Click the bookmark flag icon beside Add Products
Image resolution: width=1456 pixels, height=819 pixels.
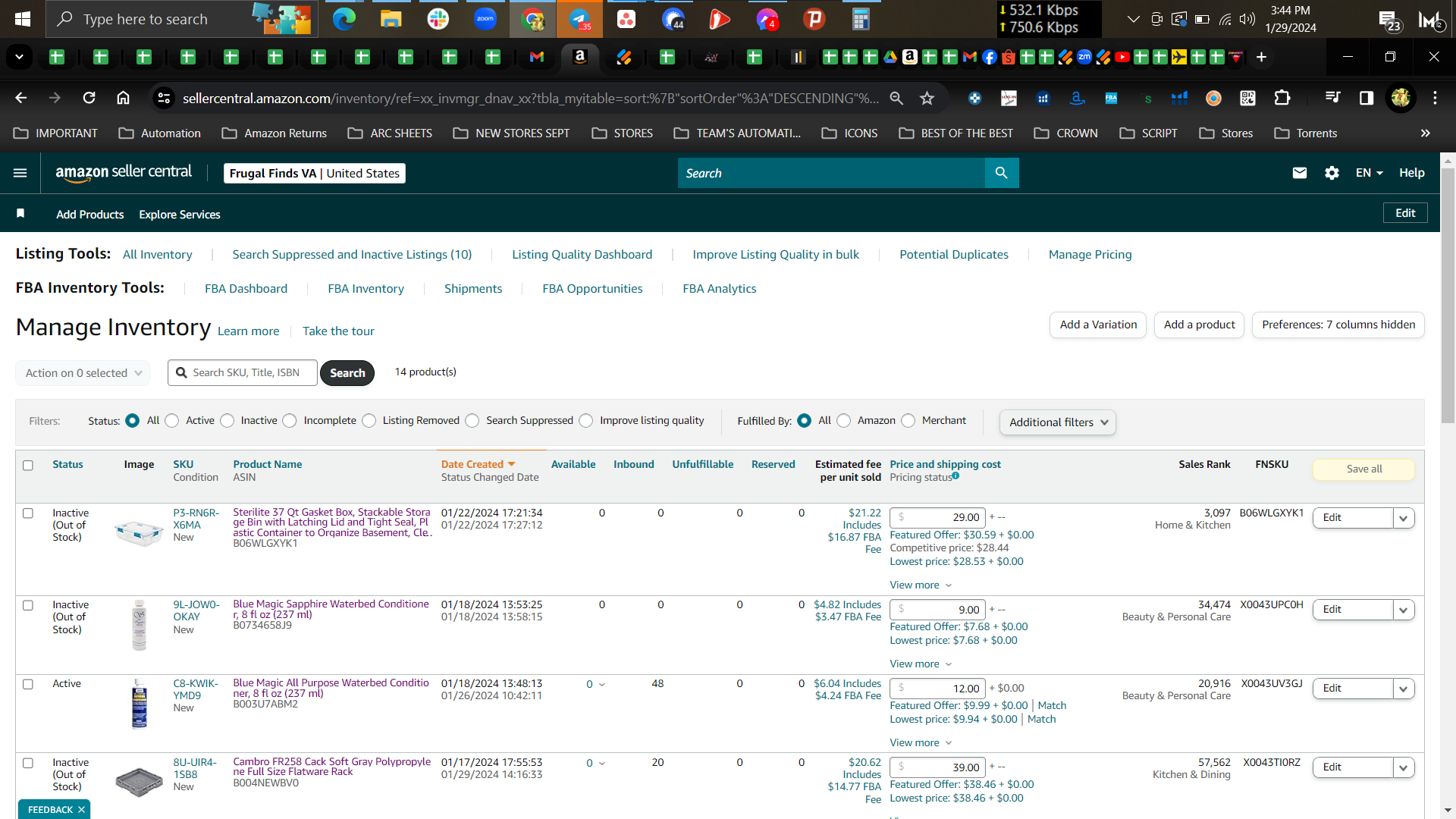[x=20, y=214]
